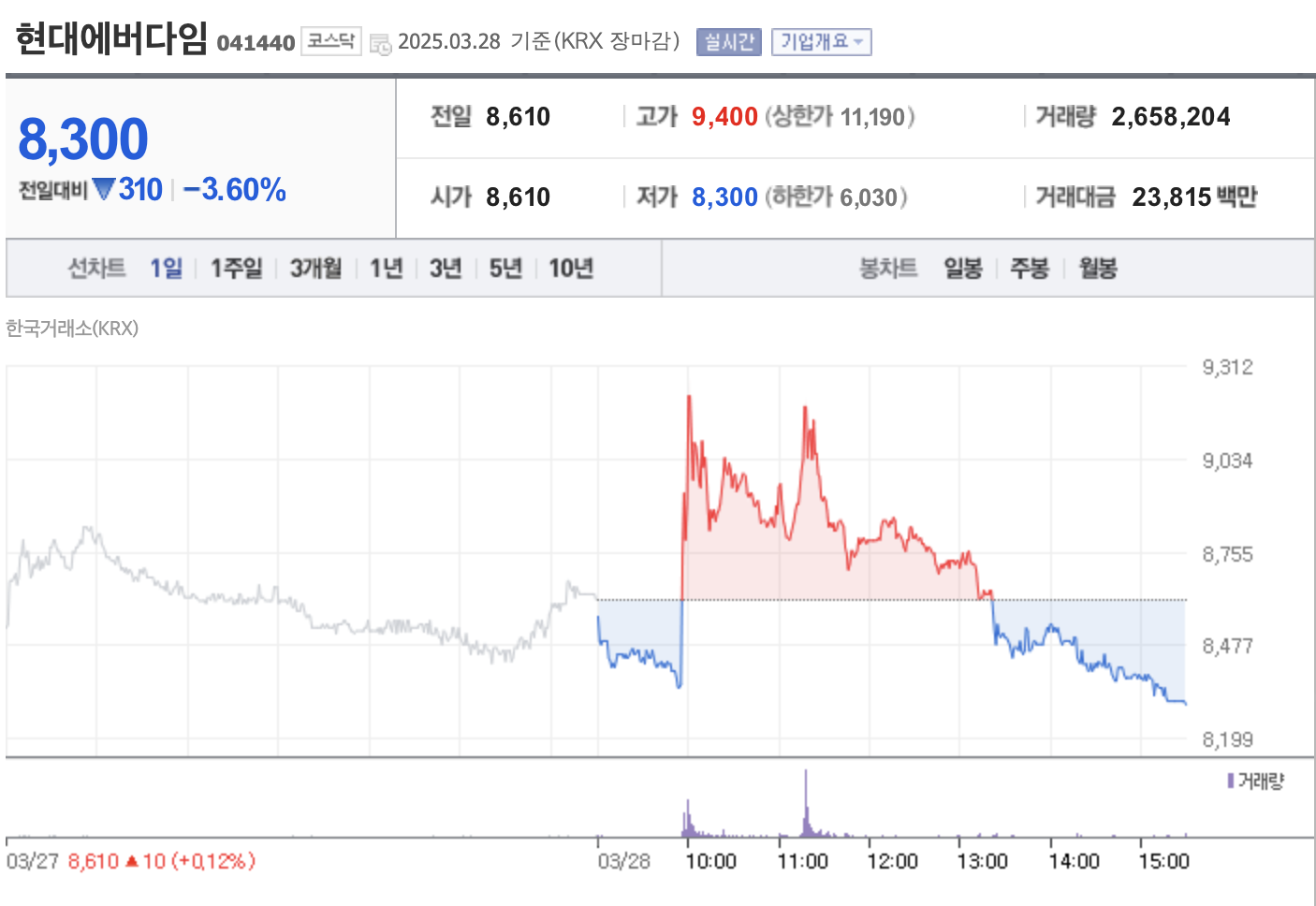The height and width of the screenshot is (906, 1316).
Task: Click the purple 거래량 legend marker
Action: tap(1231, 781)
